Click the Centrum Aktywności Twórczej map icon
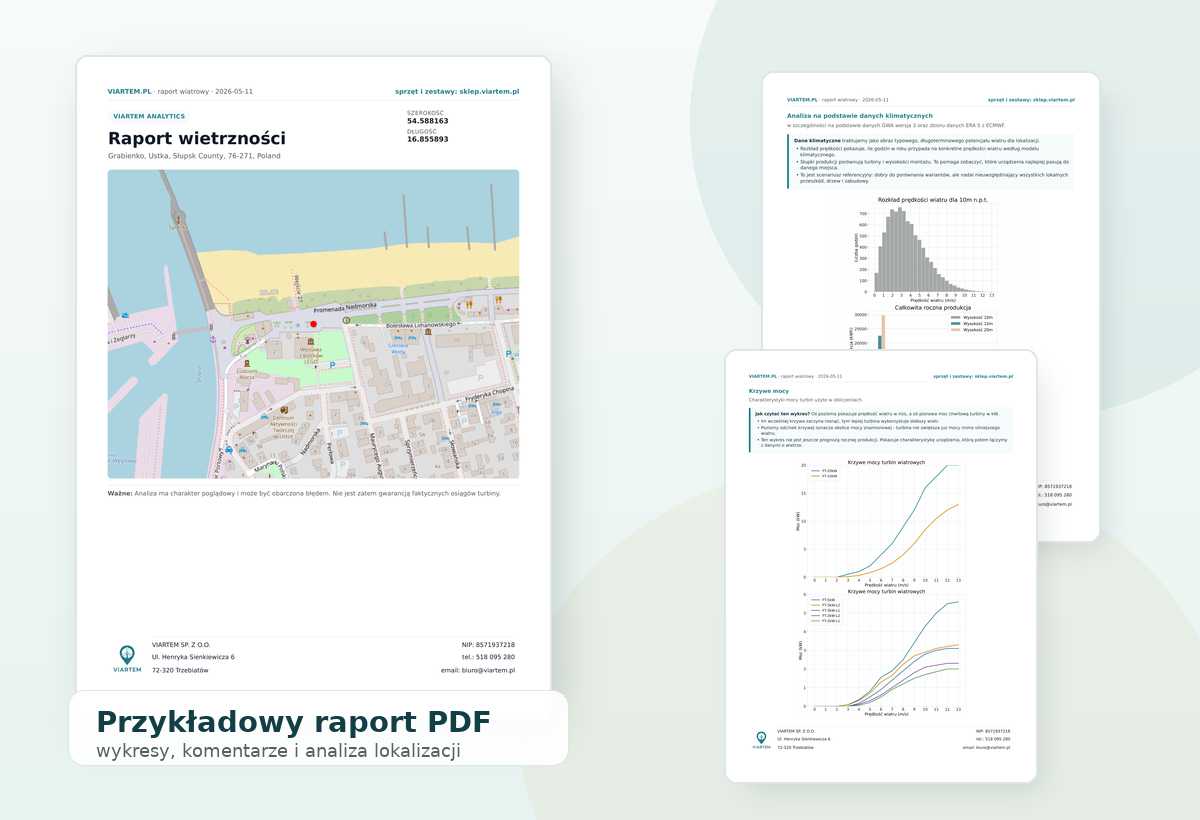Screen dimensions: 1200x820 click(284, 409)
